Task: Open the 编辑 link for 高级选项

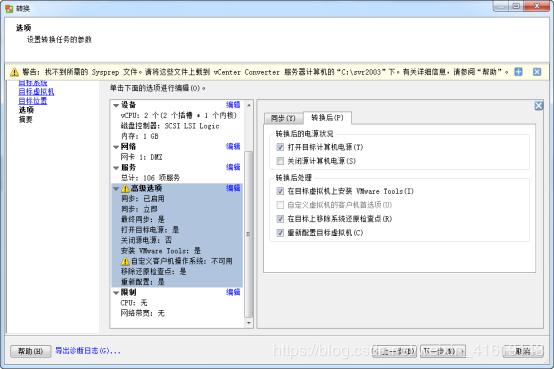Action: [233, 188]
